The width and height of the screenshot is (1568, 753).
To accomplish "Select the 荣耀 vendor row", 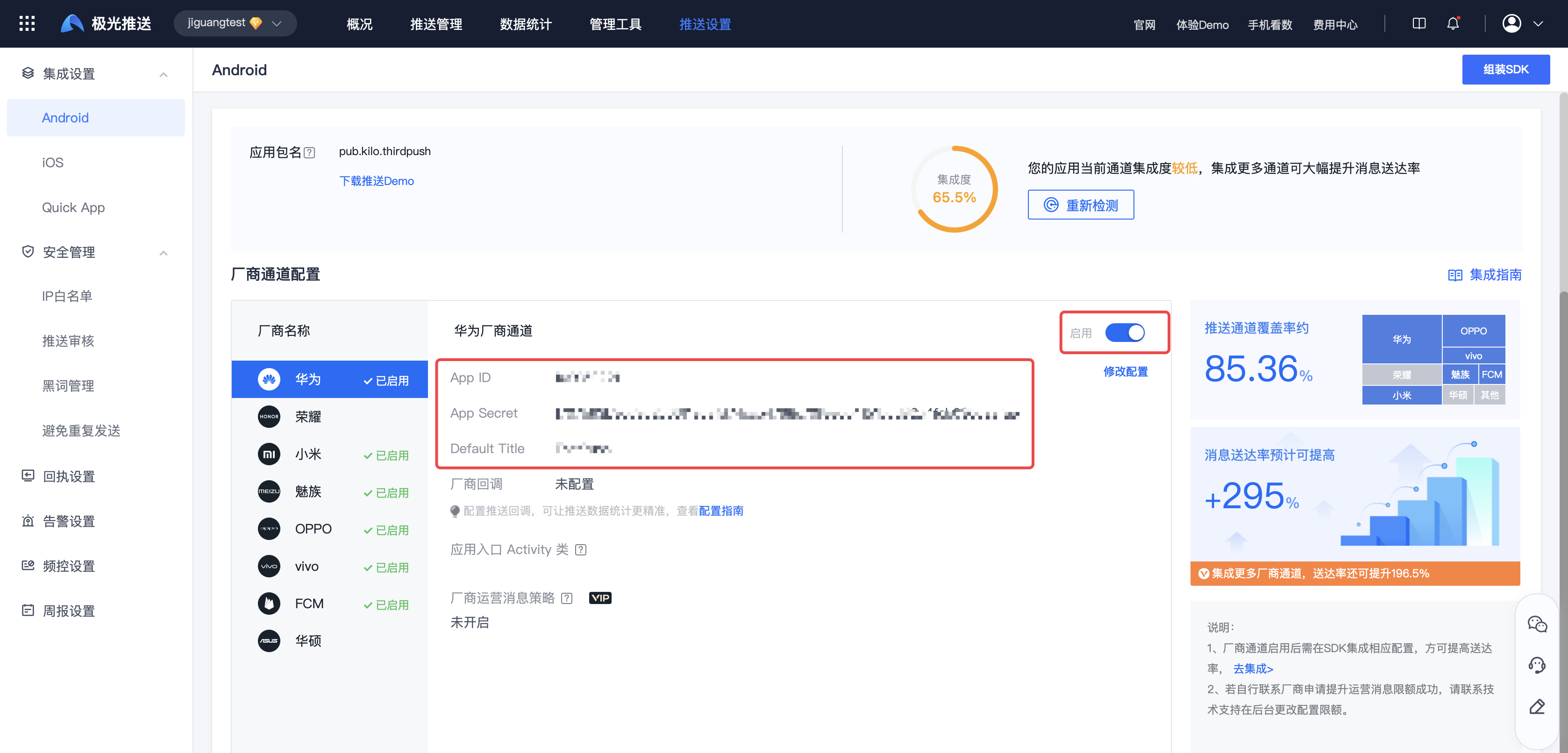I will [329, 416].
